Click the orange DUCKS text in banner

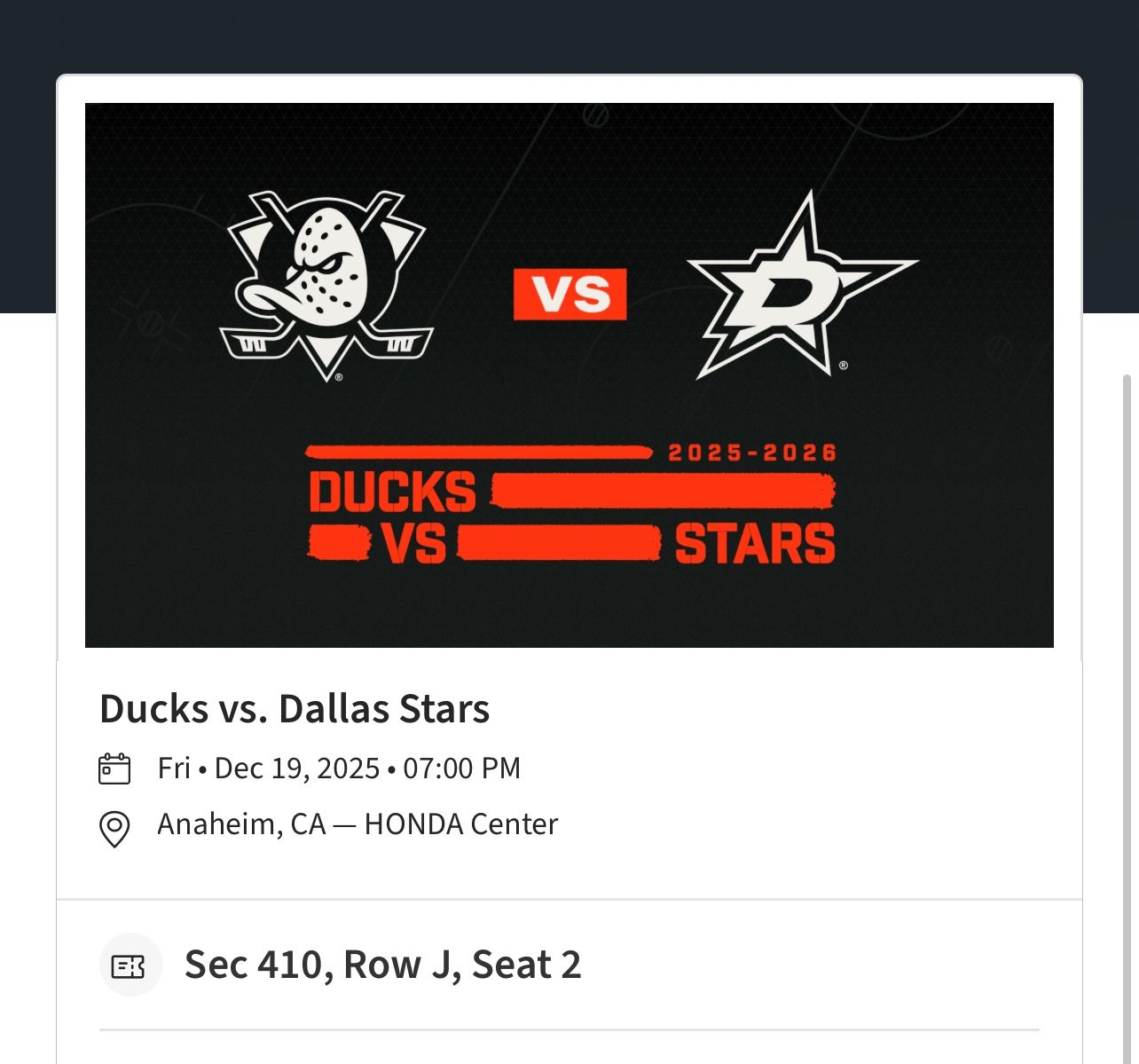[x=392, y=492]
